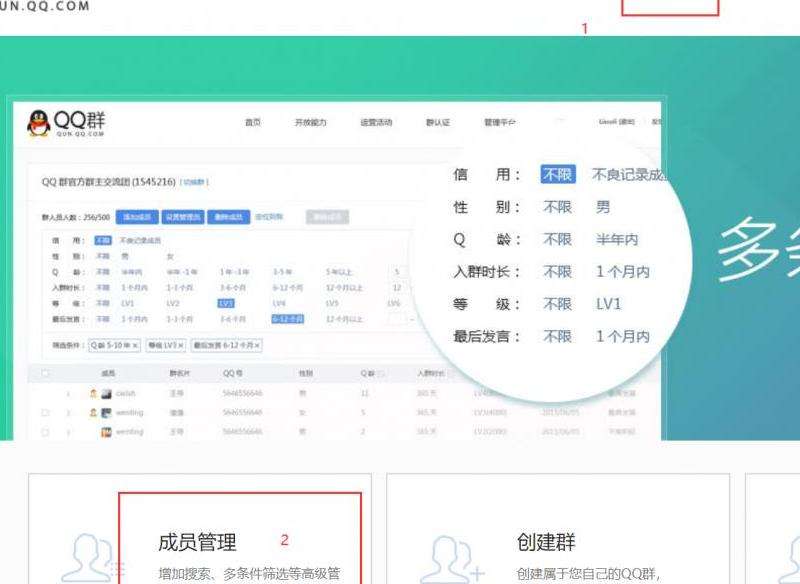The height and width of the screenshot is (584, 800).
Task: Select 不限 in the magnified 等级 row
Action: pyautogui.click(x=557, y=304)
